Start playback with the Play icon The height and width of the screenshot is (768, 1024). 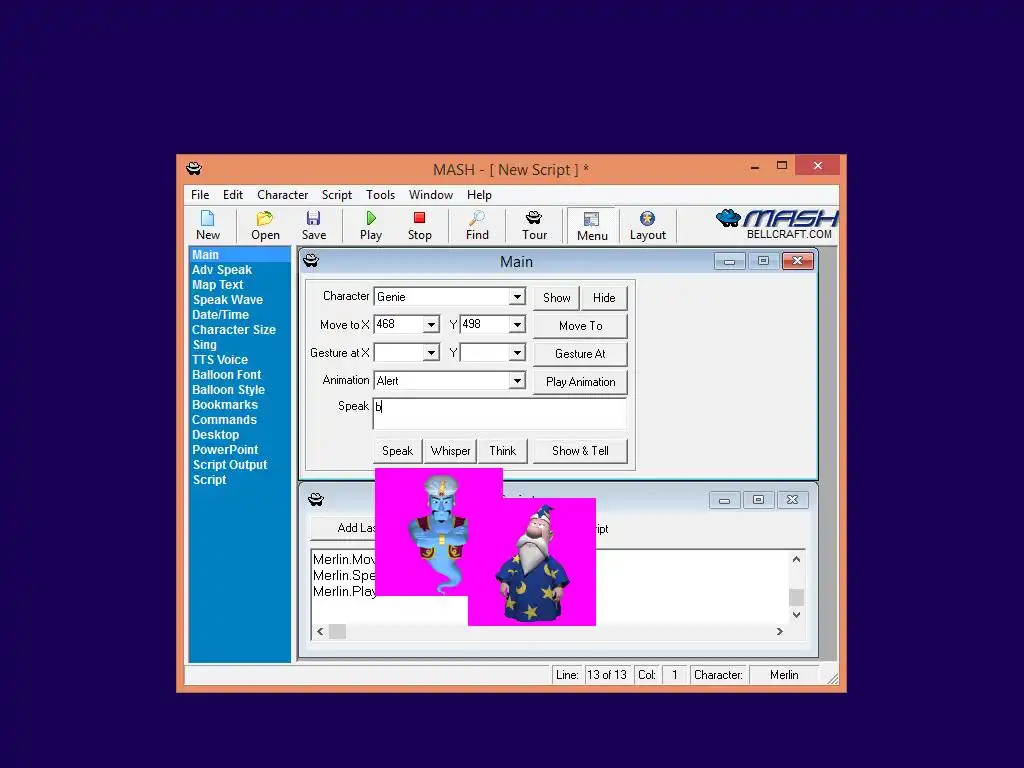pyautogui.click(x=371, y=225)
